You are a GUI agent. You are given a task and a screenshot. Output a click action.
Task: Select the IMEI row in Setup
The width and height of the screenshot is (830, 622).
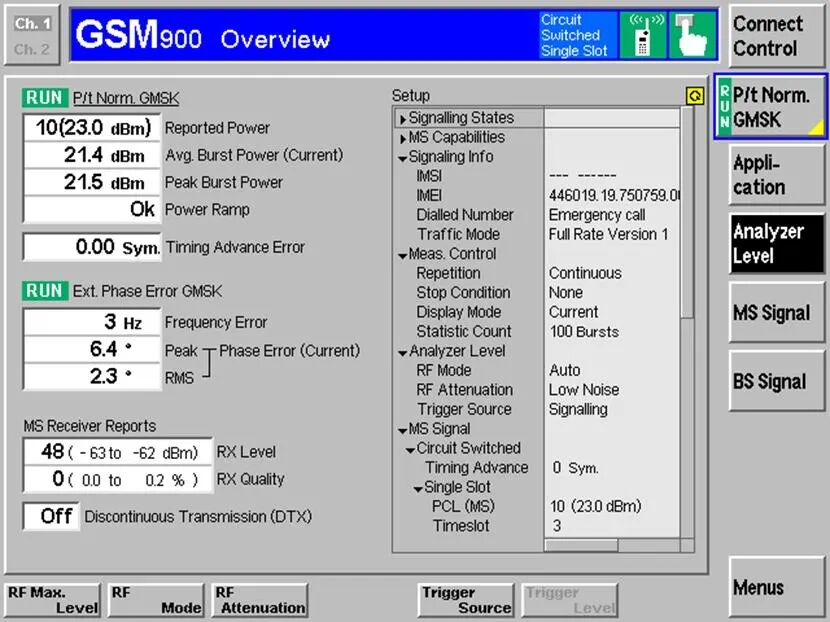coord(537,195)
